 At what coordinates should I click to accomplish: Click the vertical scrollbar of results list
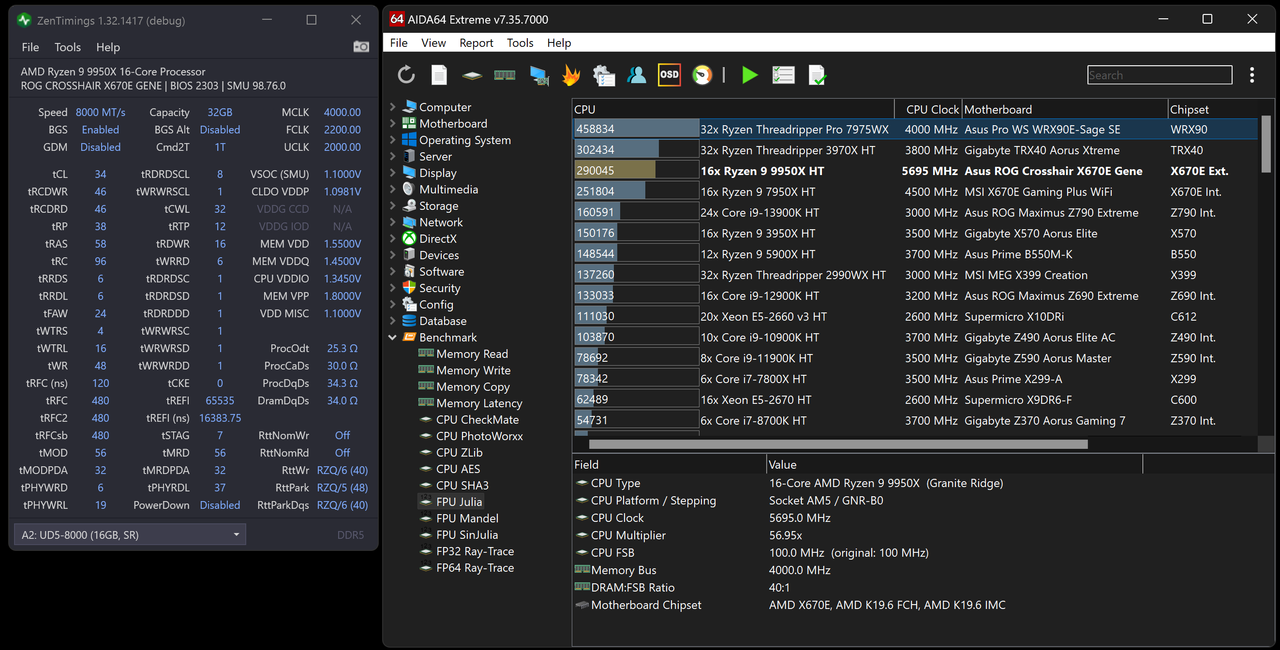1266,145
